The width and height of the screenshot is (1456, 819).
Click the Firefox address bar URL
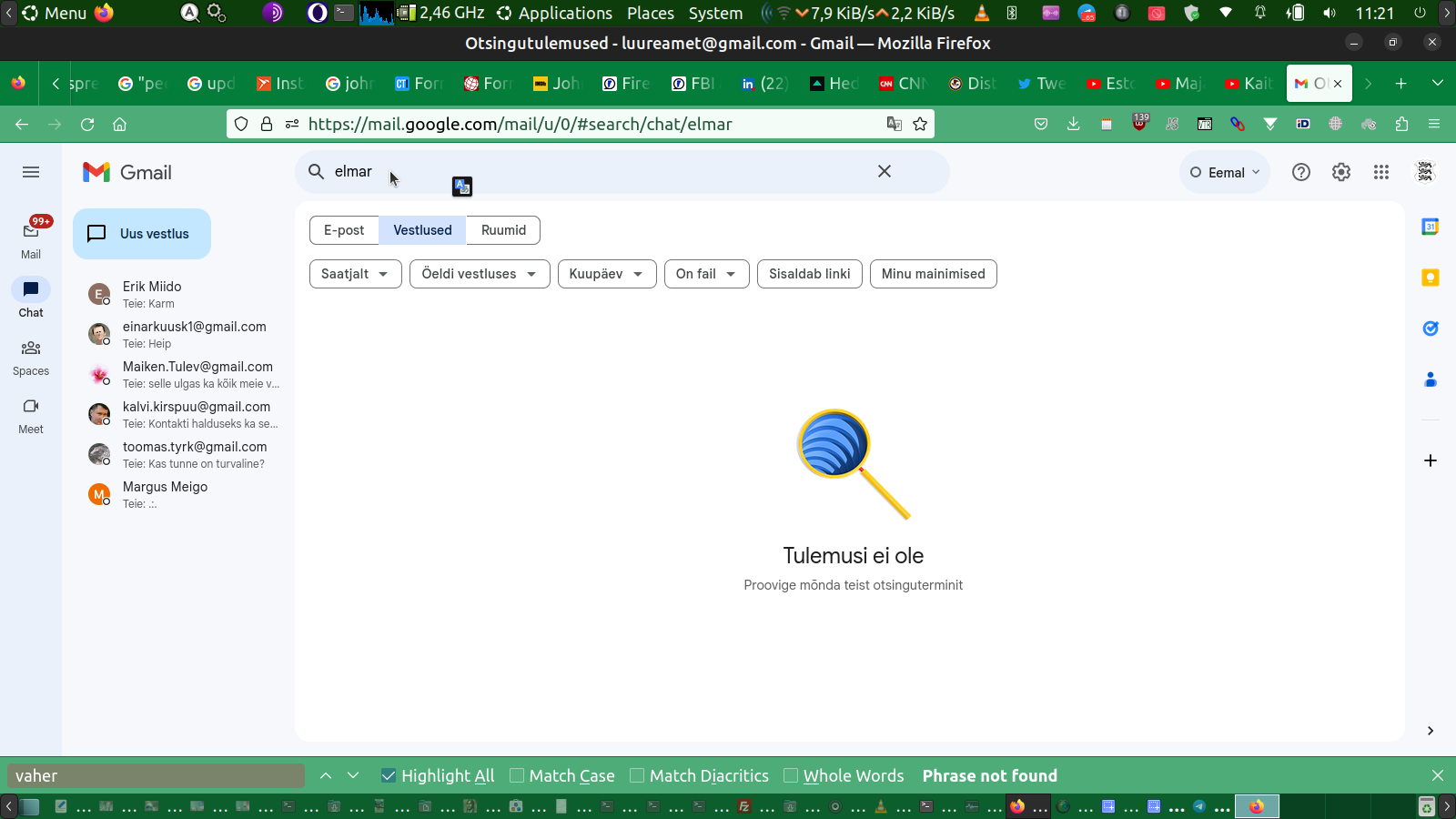click(x=520, y=124)
